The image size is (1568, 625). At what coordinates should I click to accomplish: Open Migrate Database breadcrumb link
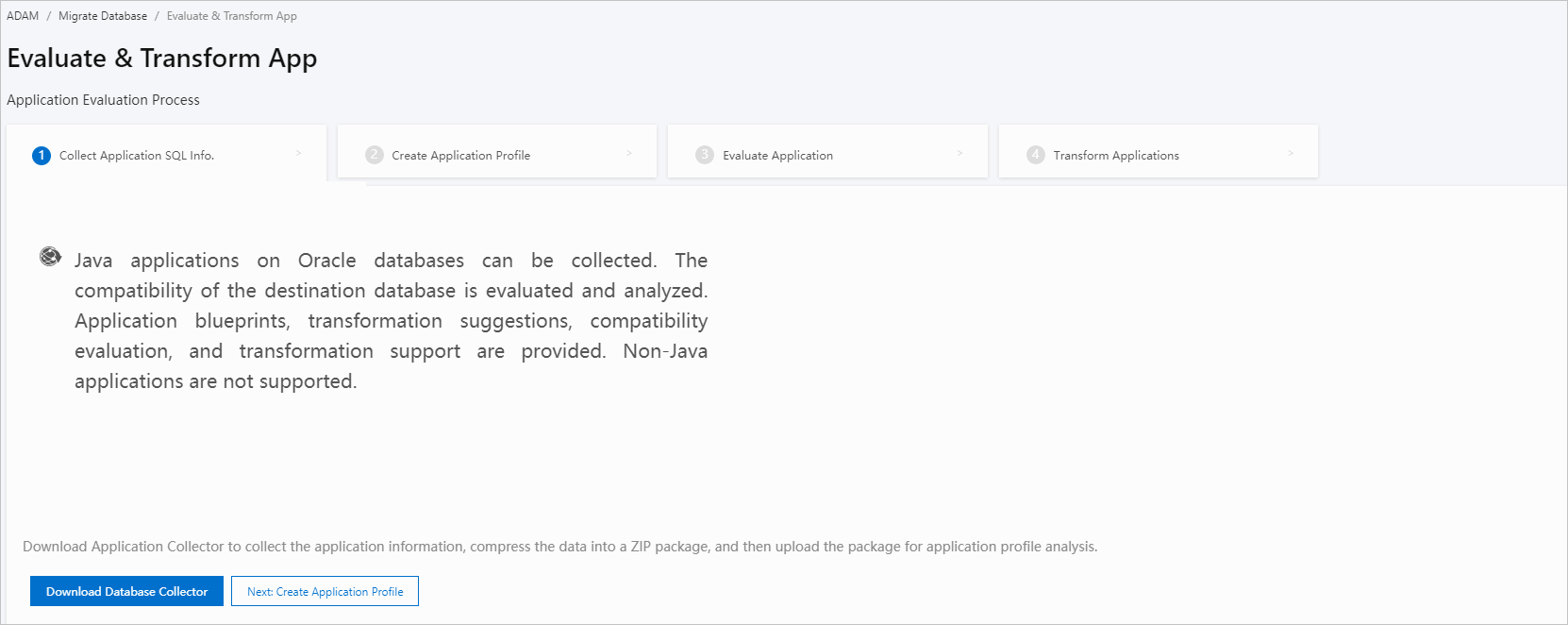click(103, 16)
